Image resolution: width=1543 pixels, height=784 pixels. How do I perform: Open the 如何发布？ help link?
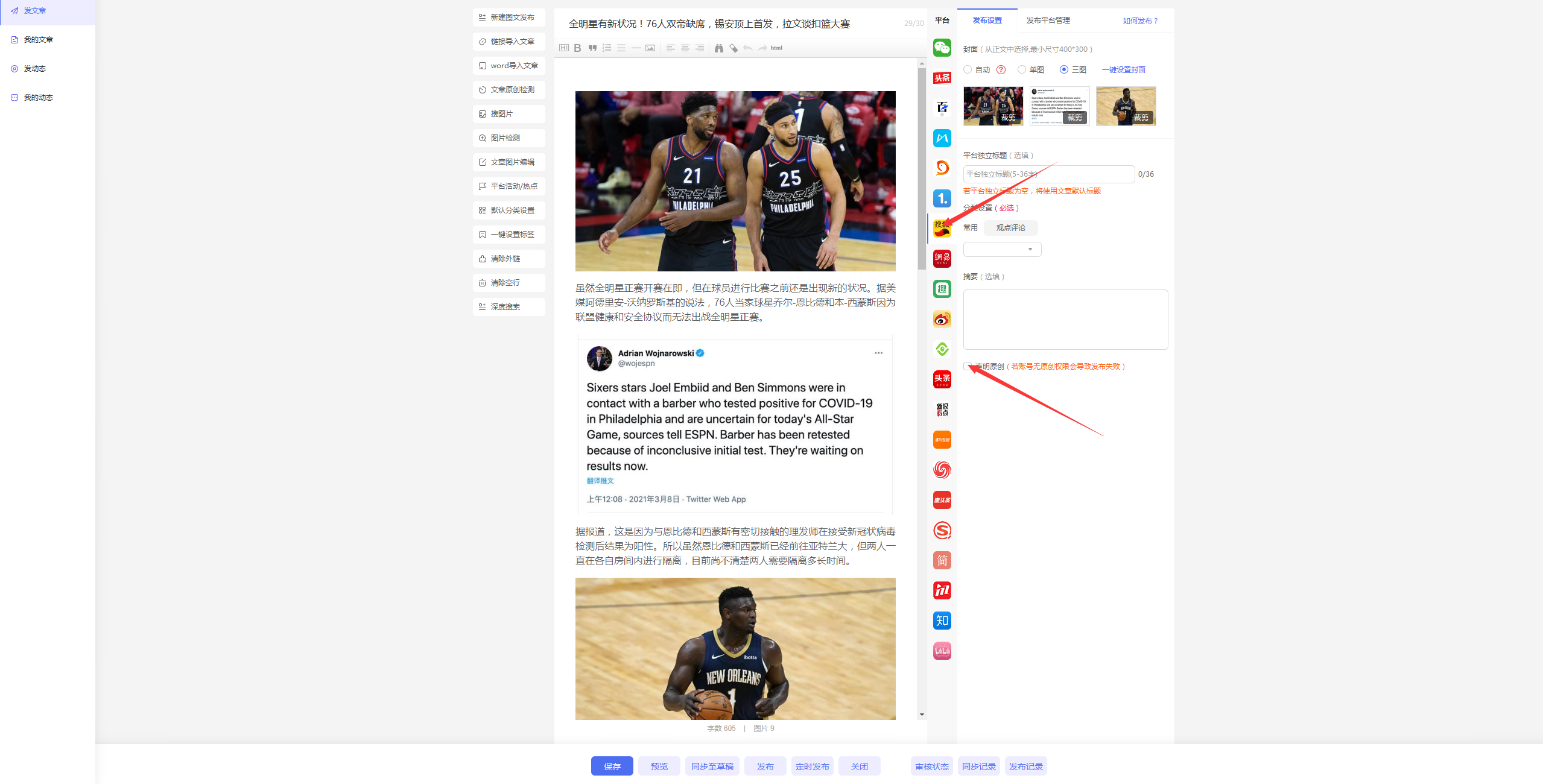[1140, 21]
